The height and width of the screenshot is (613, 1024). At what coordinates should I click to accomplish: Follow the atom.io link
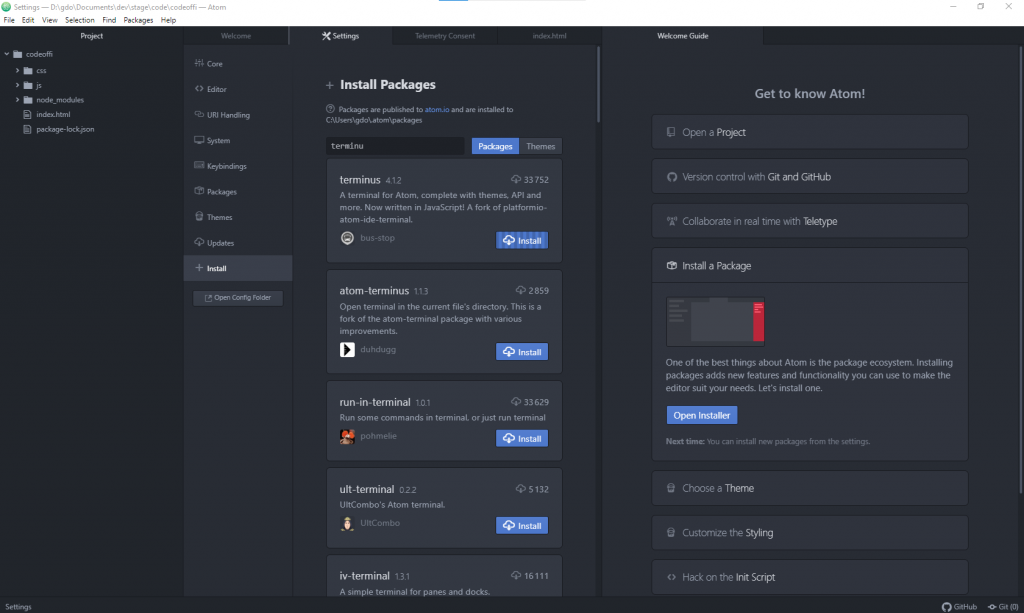pyautogui.click(x=437, y=110)
